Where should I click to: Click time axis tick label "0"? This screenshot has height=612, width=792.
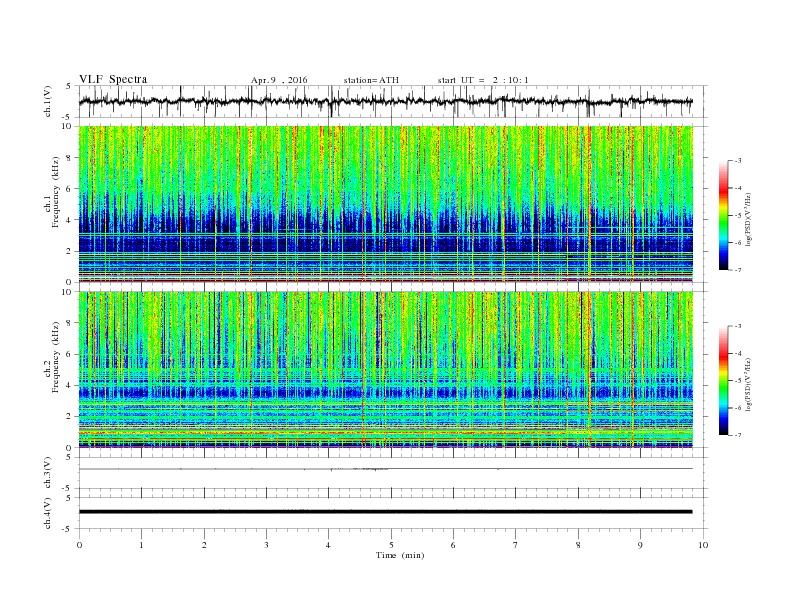coord(79,545)
